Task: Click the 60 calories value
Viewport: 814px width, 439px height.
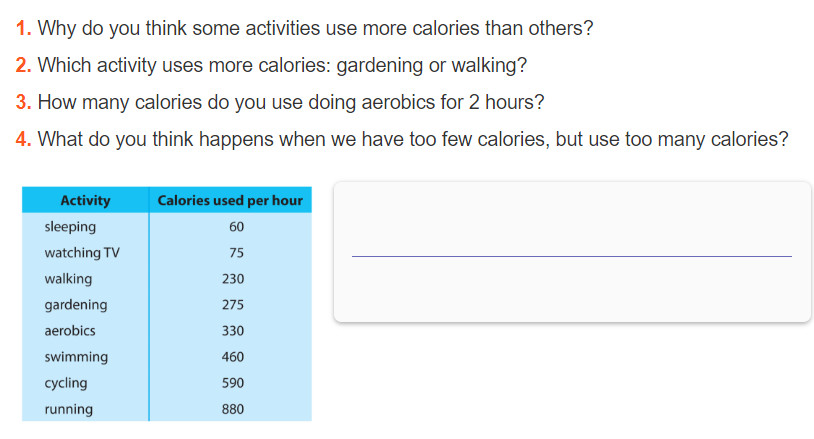Action: pos(236,227)
